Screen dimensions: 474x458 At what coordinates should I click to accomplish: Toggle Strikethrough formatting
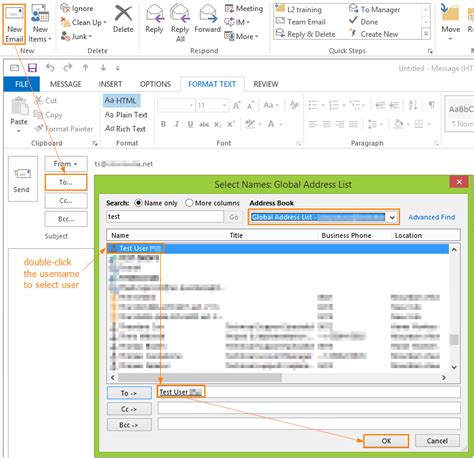coord(204,124)
